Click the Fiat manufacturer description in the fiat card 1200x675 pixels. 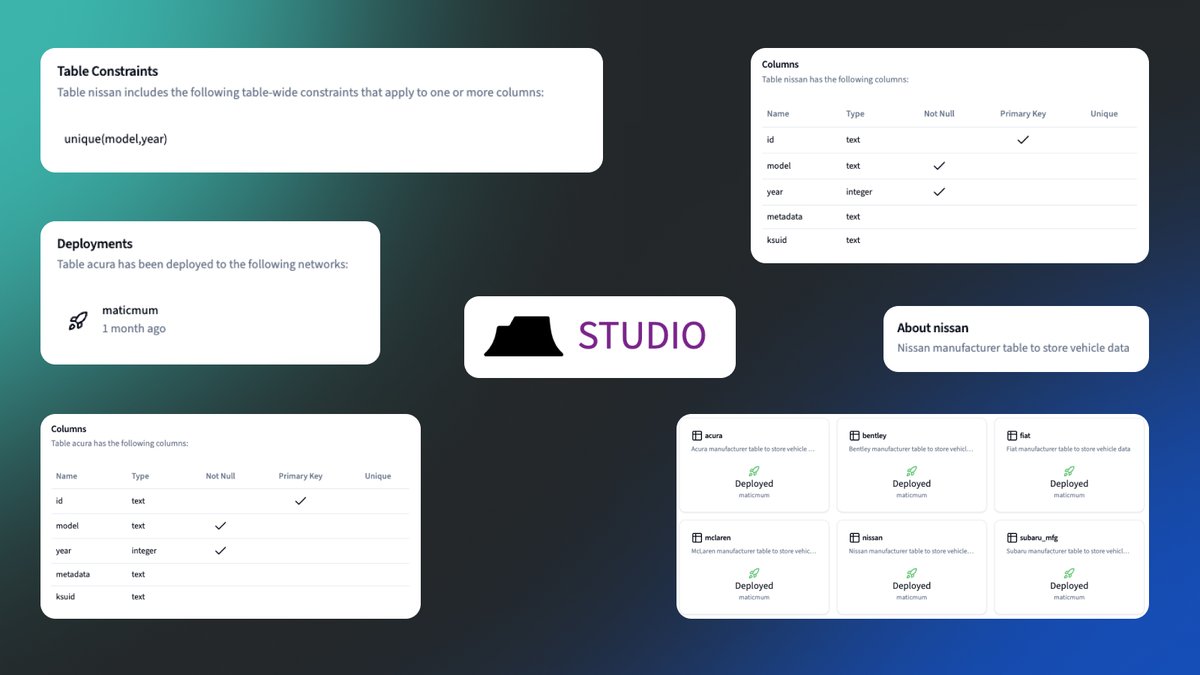tap(1069, 449)
